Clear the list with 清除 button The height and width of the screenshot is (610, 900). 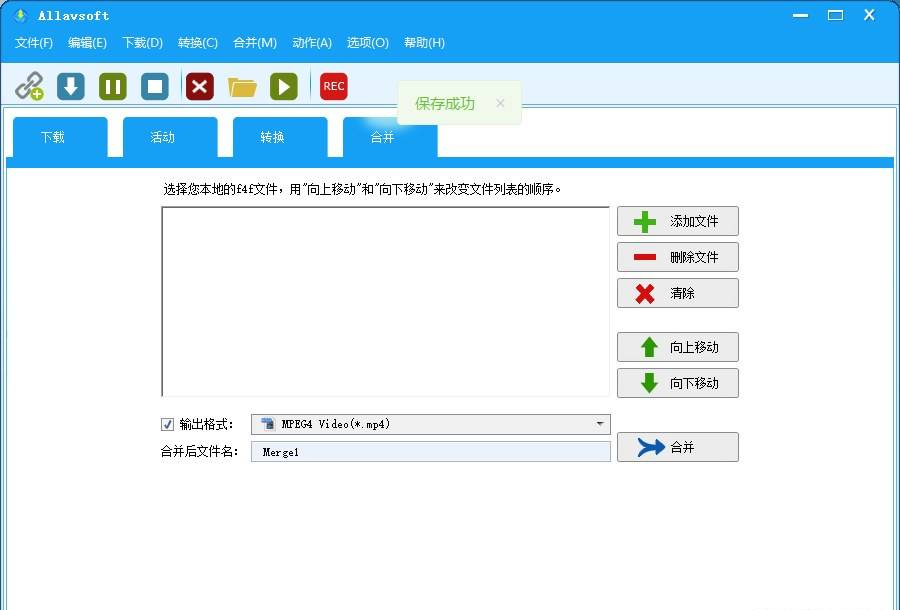[x=678, y=293]
